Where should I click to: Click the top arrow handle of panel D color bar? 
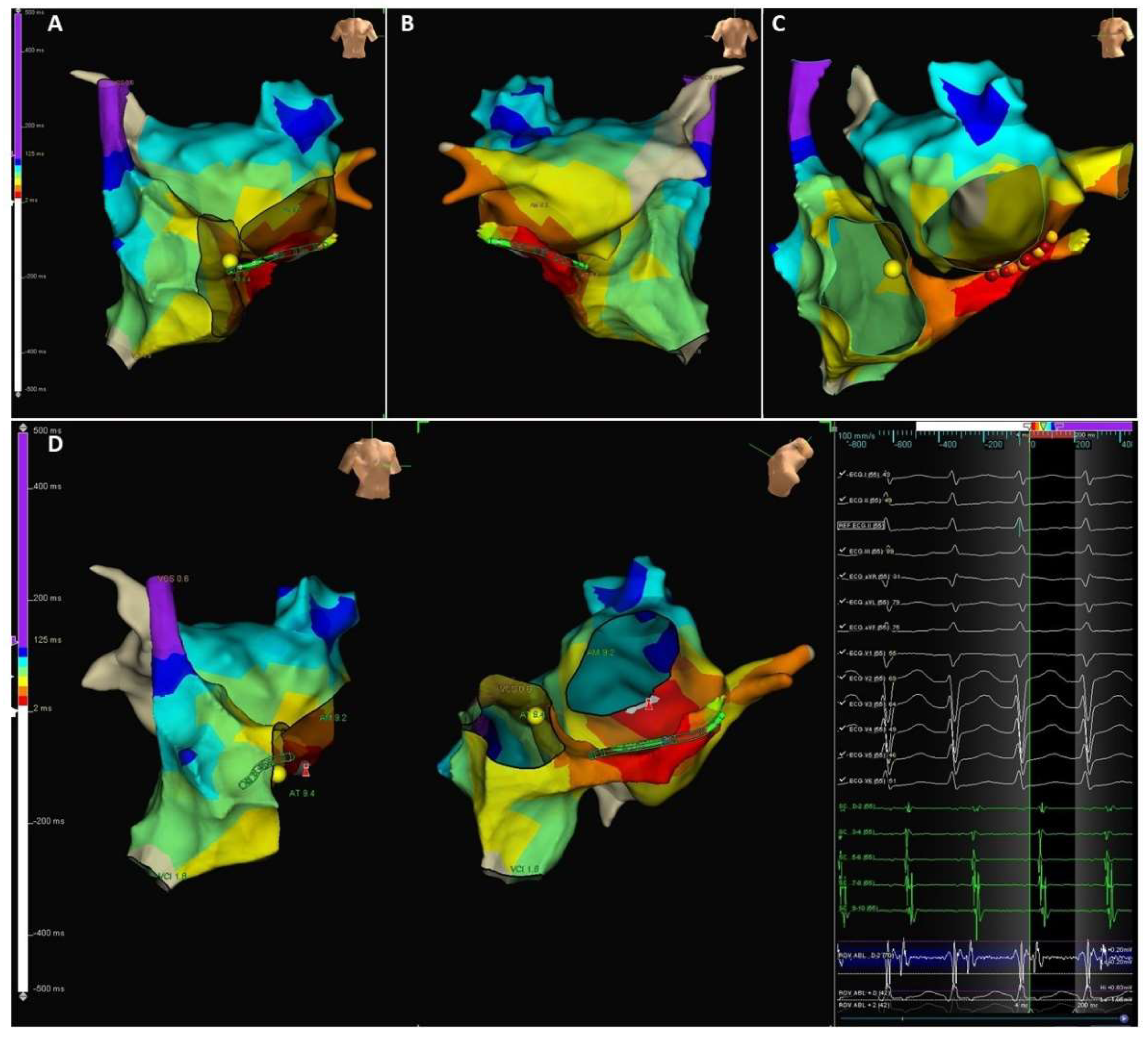point(23,428)
